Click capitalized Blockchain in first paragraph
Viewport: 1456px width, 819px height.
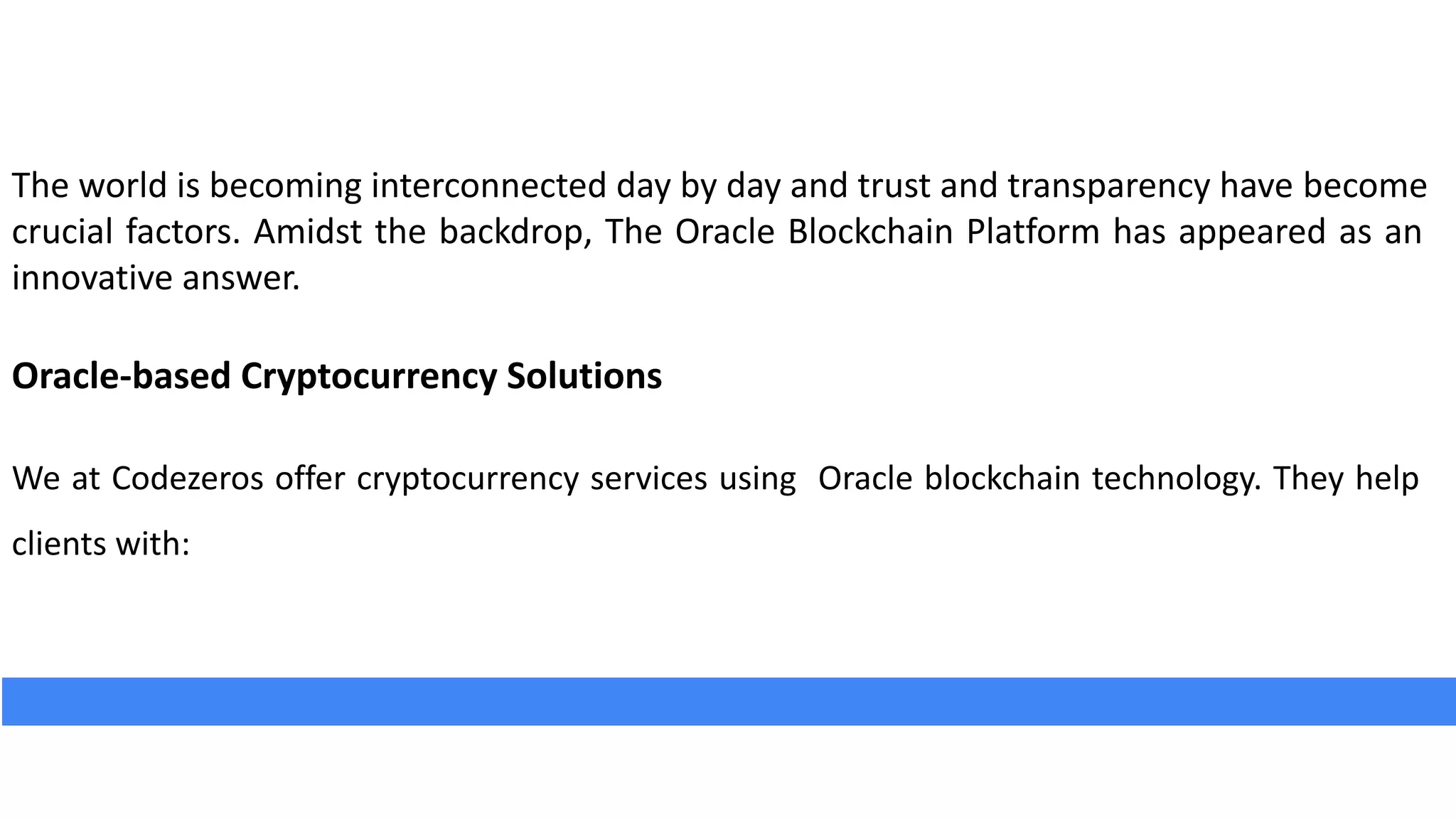click(869, 232)
